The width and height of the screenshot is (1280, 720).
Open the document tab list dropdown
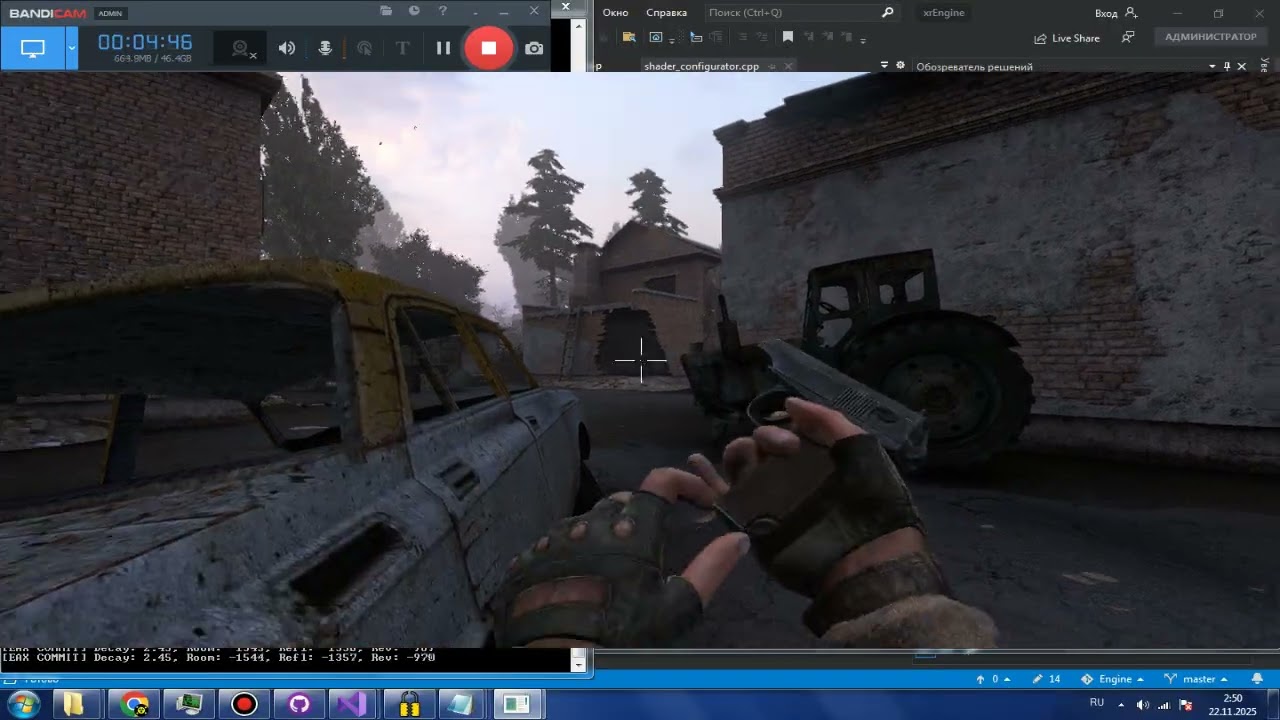[x=884, y=65]
